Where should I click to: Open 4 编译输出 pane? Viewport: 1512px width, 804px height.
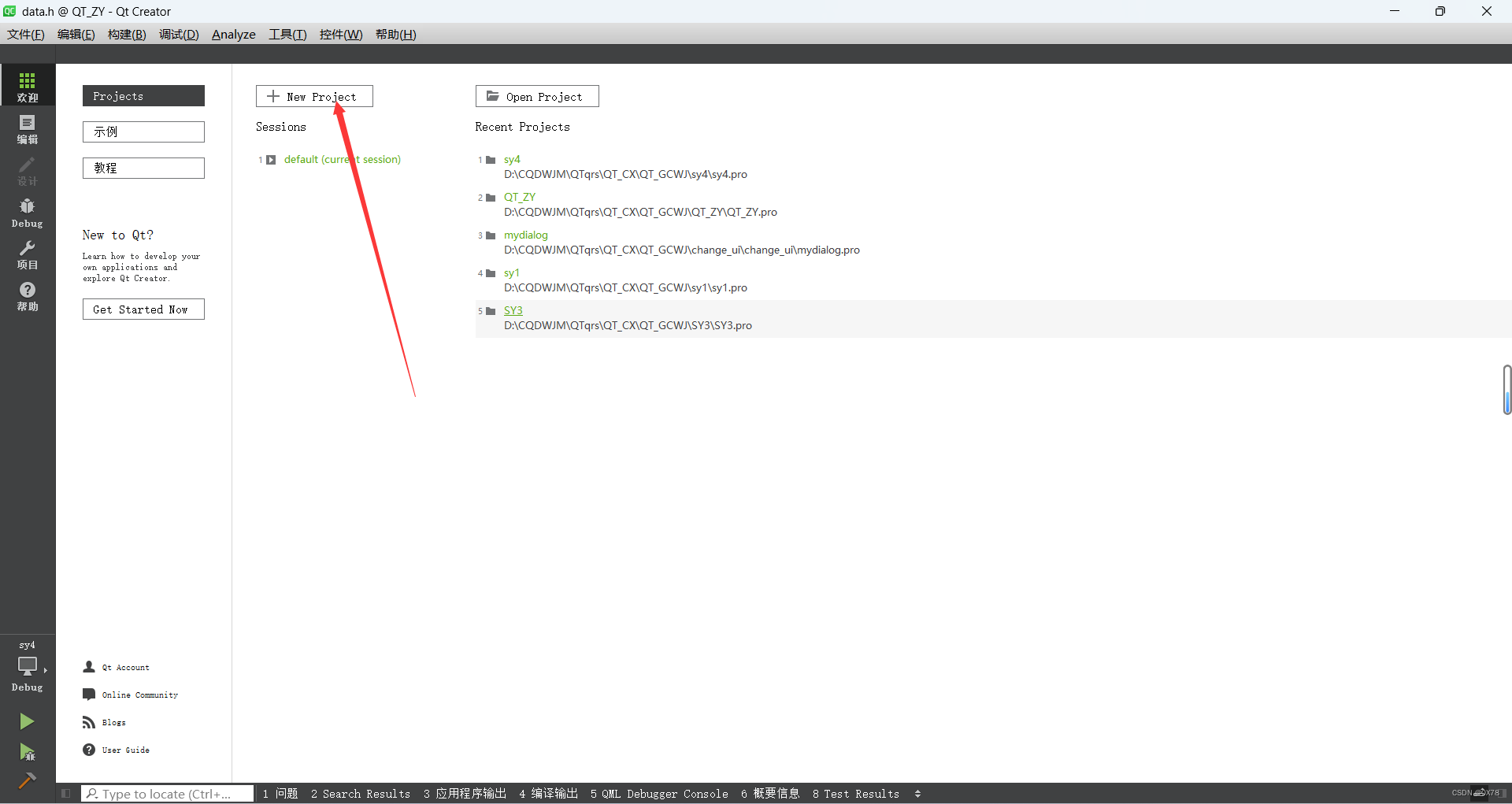[549, 794]
